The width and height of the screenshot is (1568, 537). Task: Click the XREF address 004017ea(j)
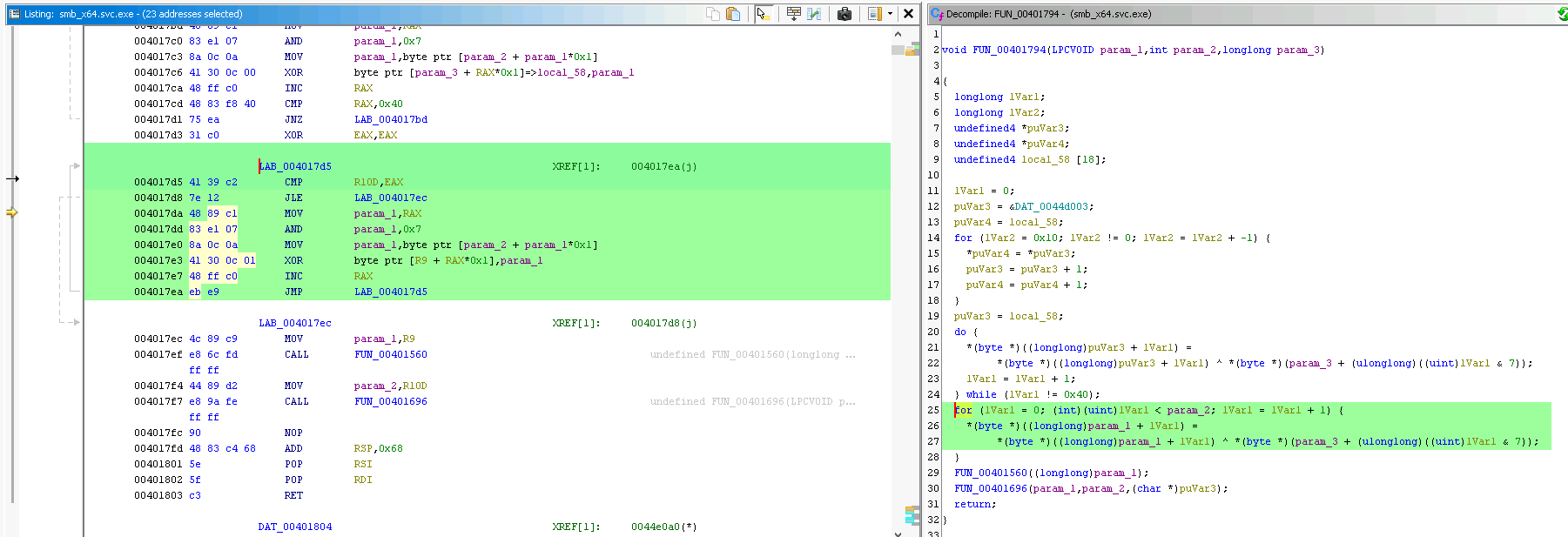(x=663, y=167)
